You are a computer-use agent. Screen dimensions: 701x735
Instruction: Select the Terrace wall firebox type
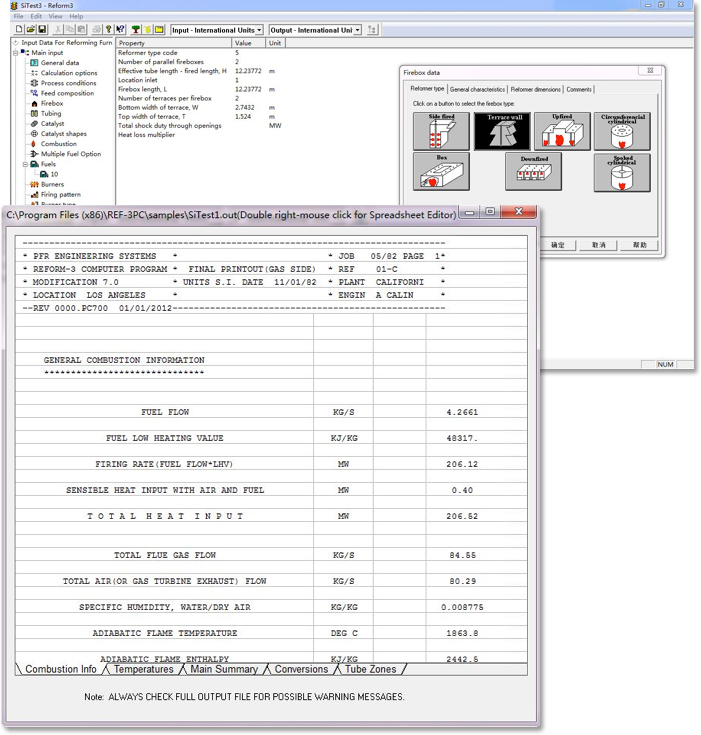click(x=502, y=131)
